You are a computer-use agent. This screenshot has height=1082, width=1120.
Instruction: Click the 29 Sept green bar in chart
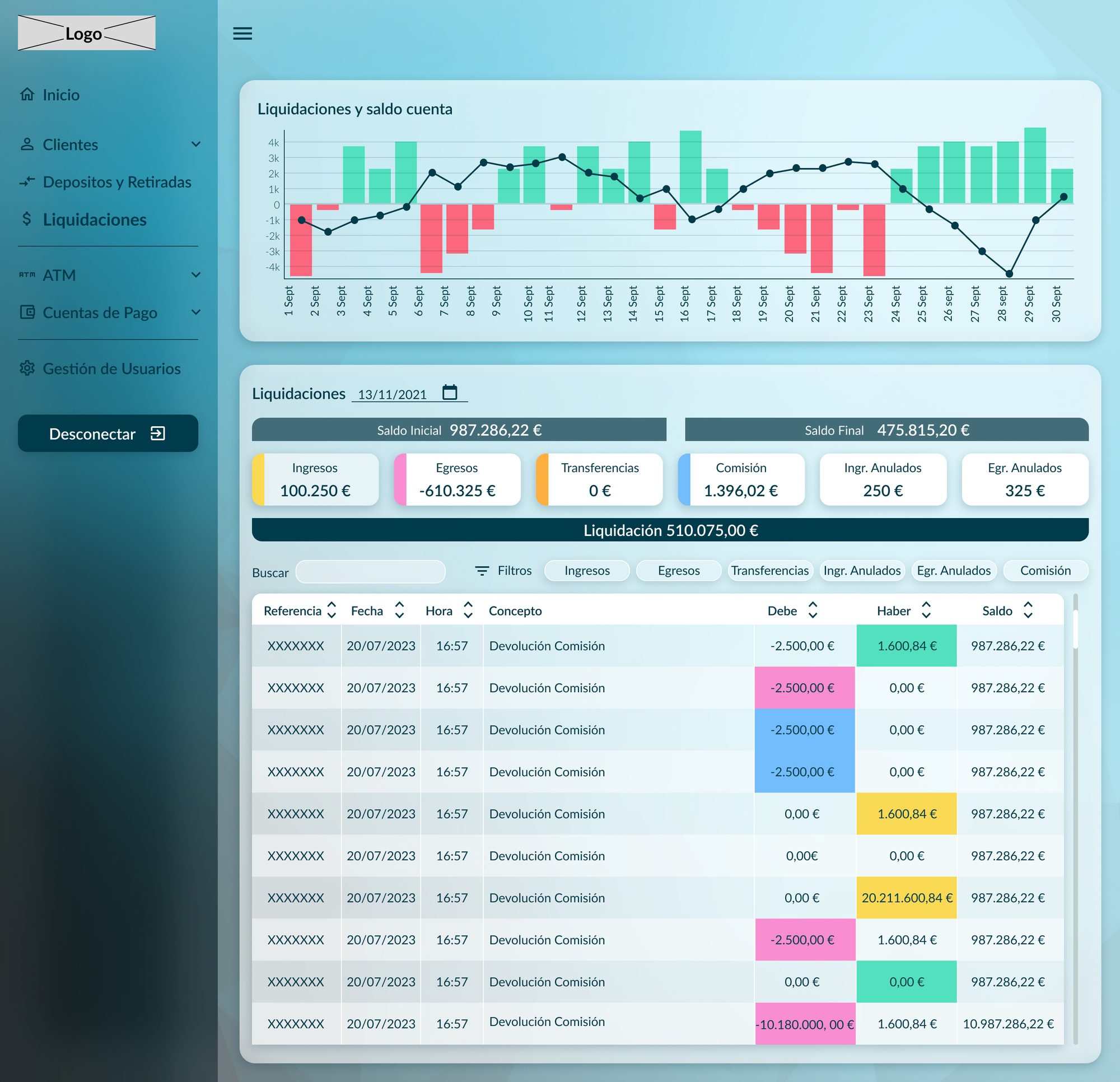tap(1035, 165)
